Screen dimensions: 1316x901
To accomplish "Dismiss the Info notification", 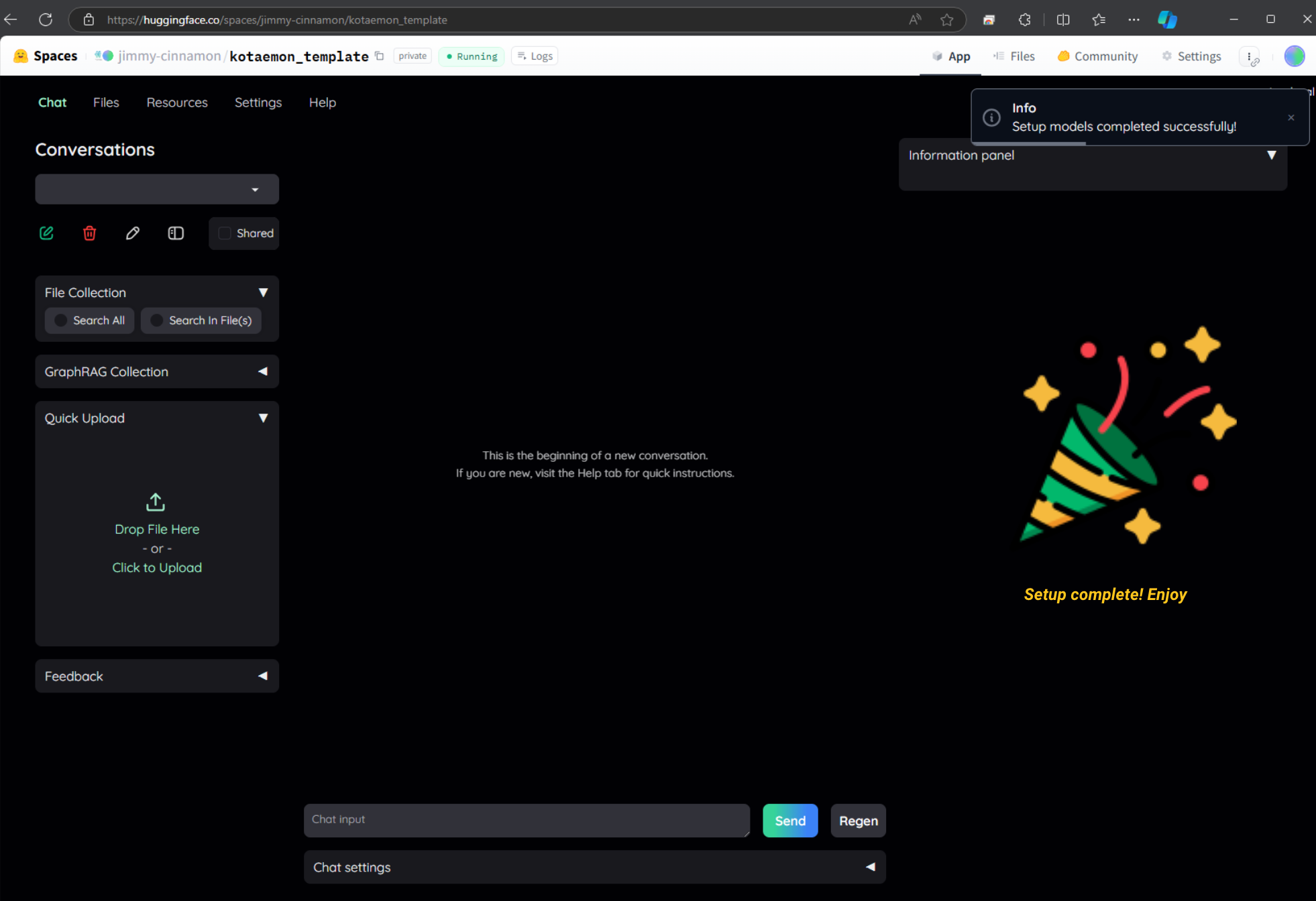I will point(1291,117).
